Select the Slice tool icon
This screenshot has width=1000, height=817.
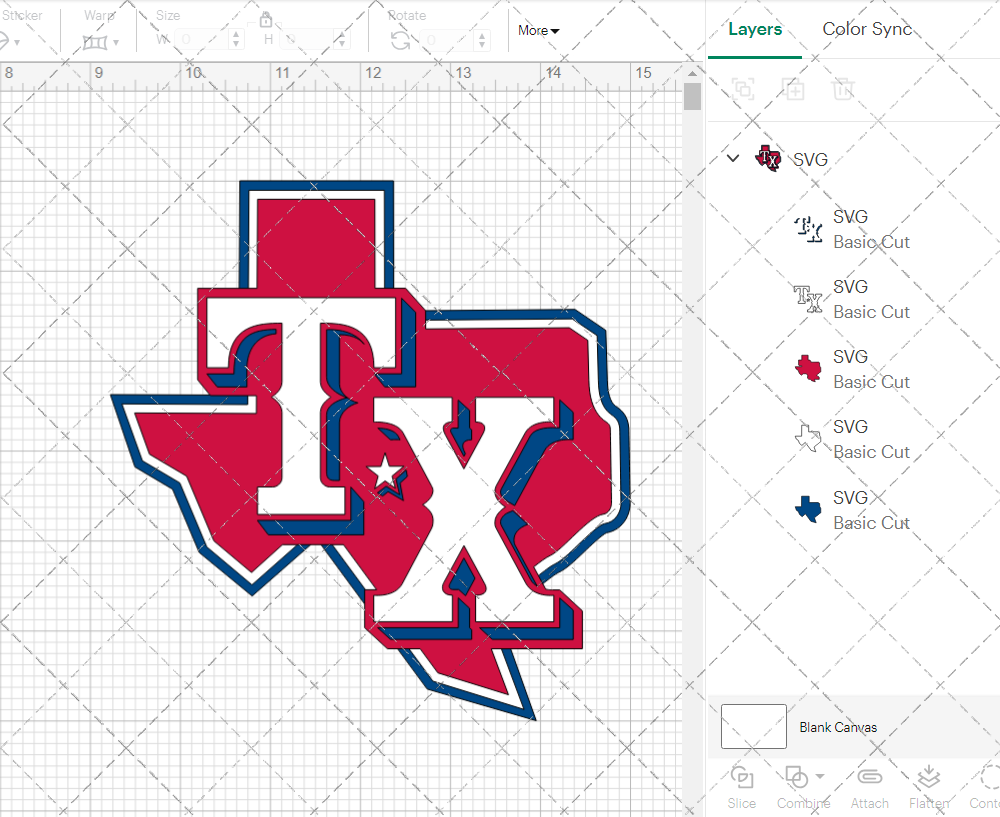pos(742,776)
